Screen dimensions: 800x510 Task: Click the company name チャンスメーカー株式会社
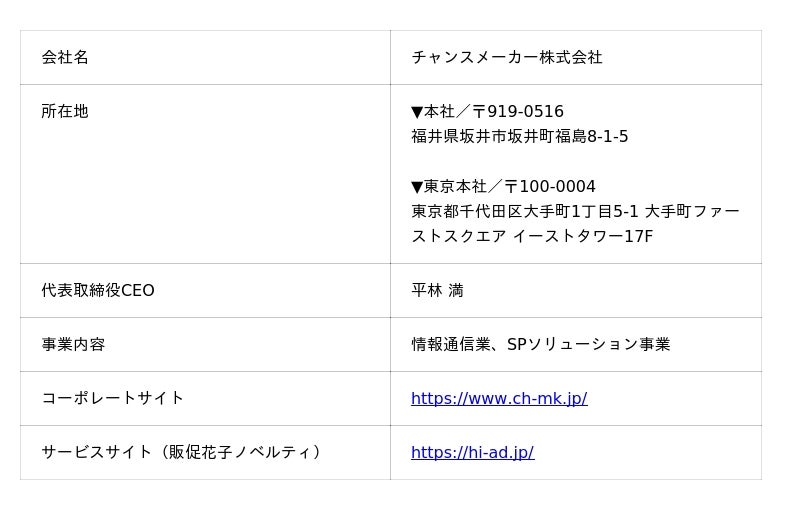507,57
